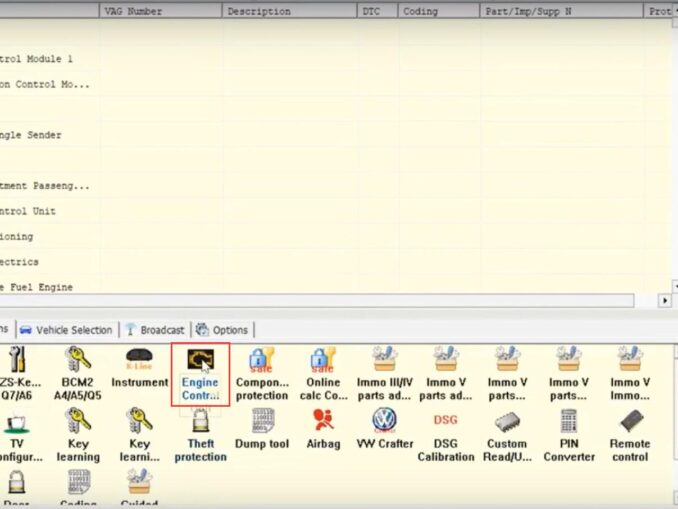Launch the PIN Converter
Viewport: 678px width, 509px height.
(569, 435)
